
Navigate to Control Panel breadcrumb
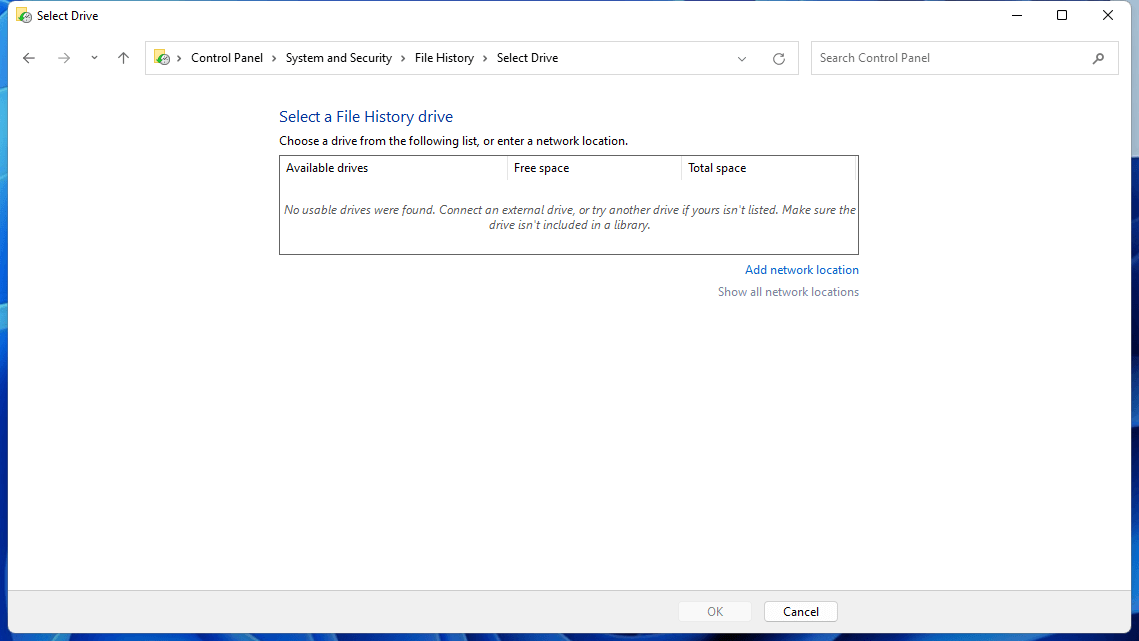tap(227, 58)
